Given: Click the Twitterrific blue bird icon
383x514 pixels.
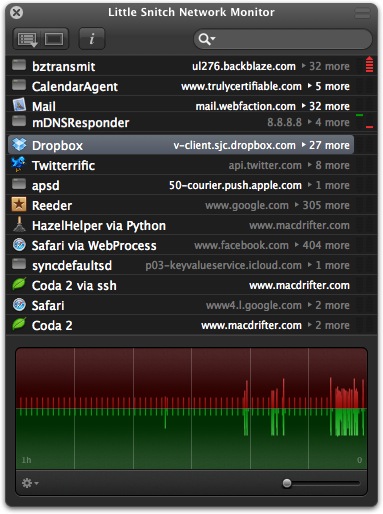Looking at the screenshot, I should click(x=18, y=164).
